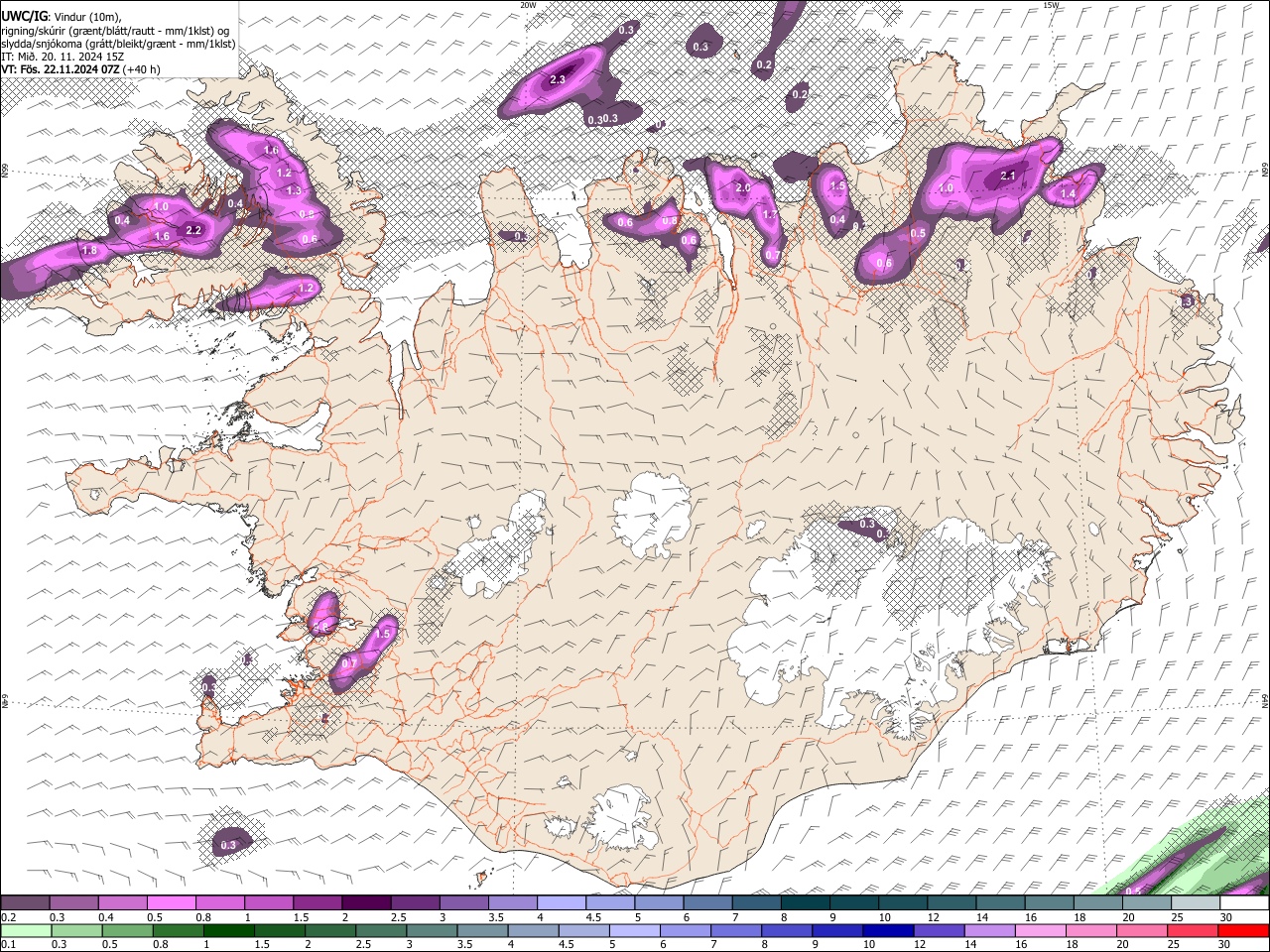This screenshot has width=1270, height=952.
Task: Click the 2.0 snowfall value on the map
Action: [x=743, y=187]
